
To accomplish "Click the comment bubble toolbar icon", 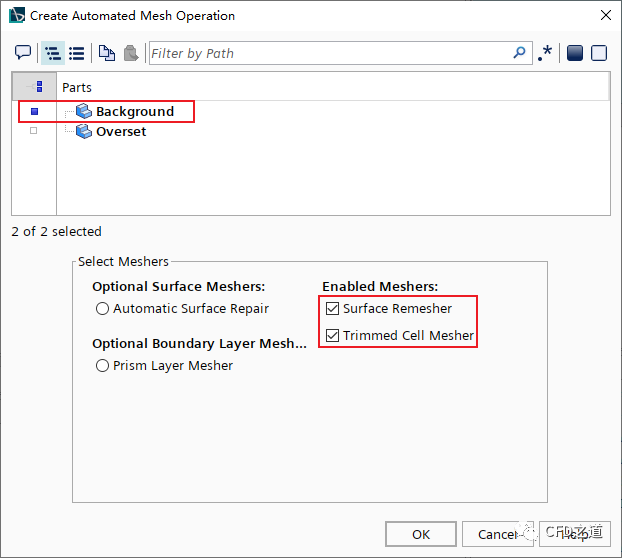I will pyautogui.click(x=23, y=53).
